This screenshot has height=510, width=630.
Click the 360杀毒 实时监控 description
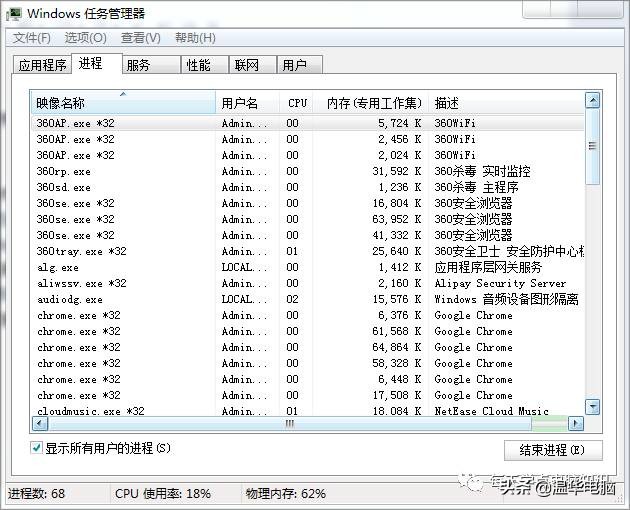click(x=482, y=171)
